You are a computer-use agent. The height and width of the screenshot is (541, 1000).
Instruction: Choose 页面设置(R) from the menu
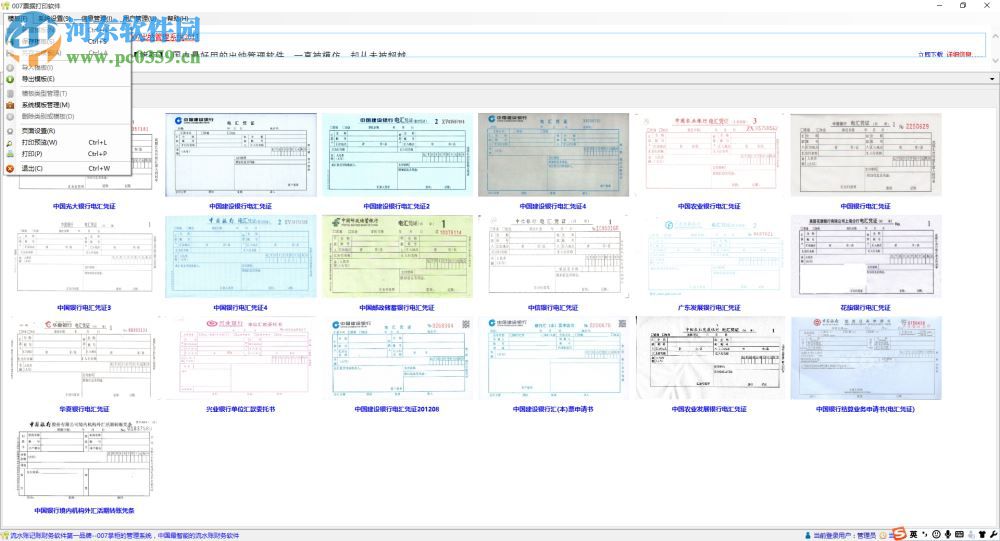[38, 131]
